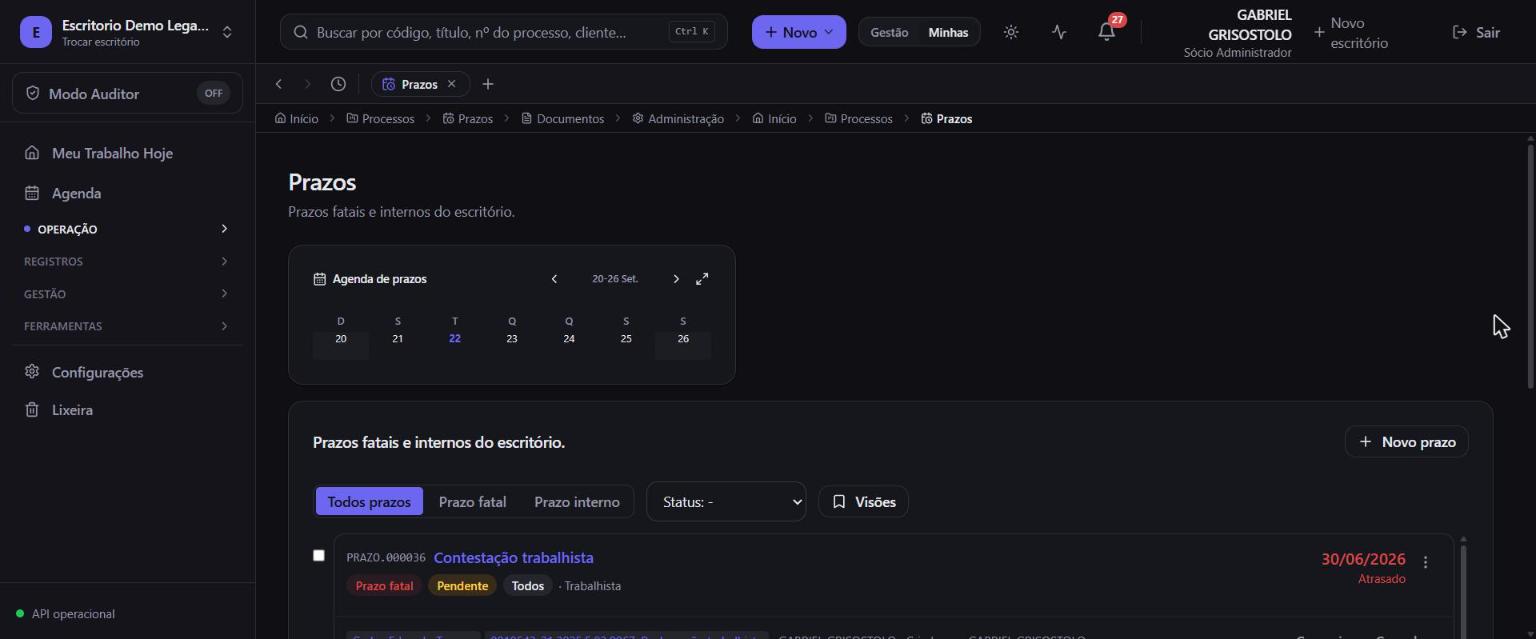Show next week in Agenda de prazos
The width and height of the screenshot is (1536, 639).
tap(676, 279)
